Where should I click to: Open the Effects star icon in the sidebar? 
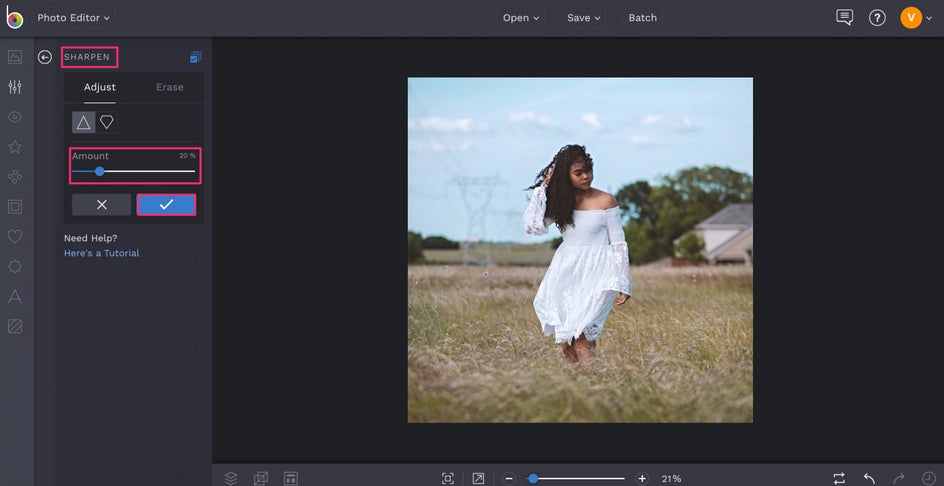tap(15, 147)
